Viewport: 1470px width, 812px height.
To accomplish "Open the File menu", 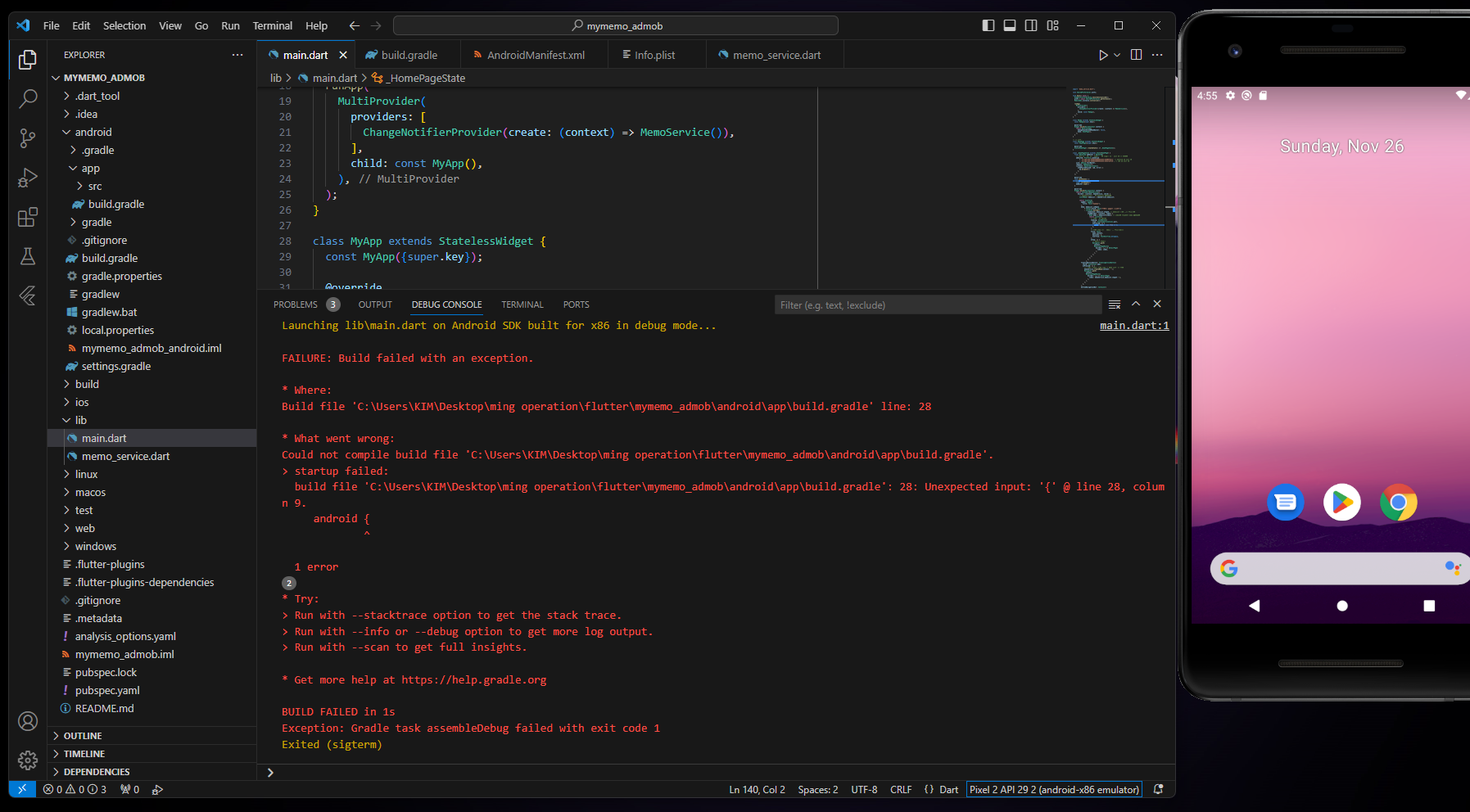I will click(51, 25).
